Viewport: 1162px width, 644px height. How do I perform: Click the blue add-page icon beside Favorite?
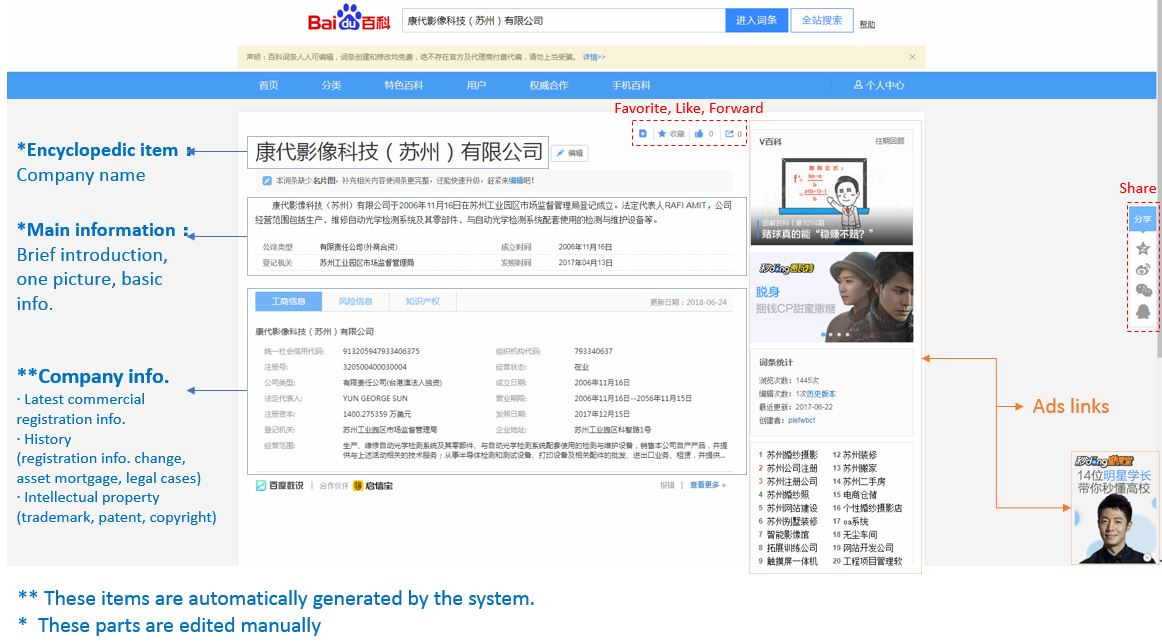tap(643, 134)
